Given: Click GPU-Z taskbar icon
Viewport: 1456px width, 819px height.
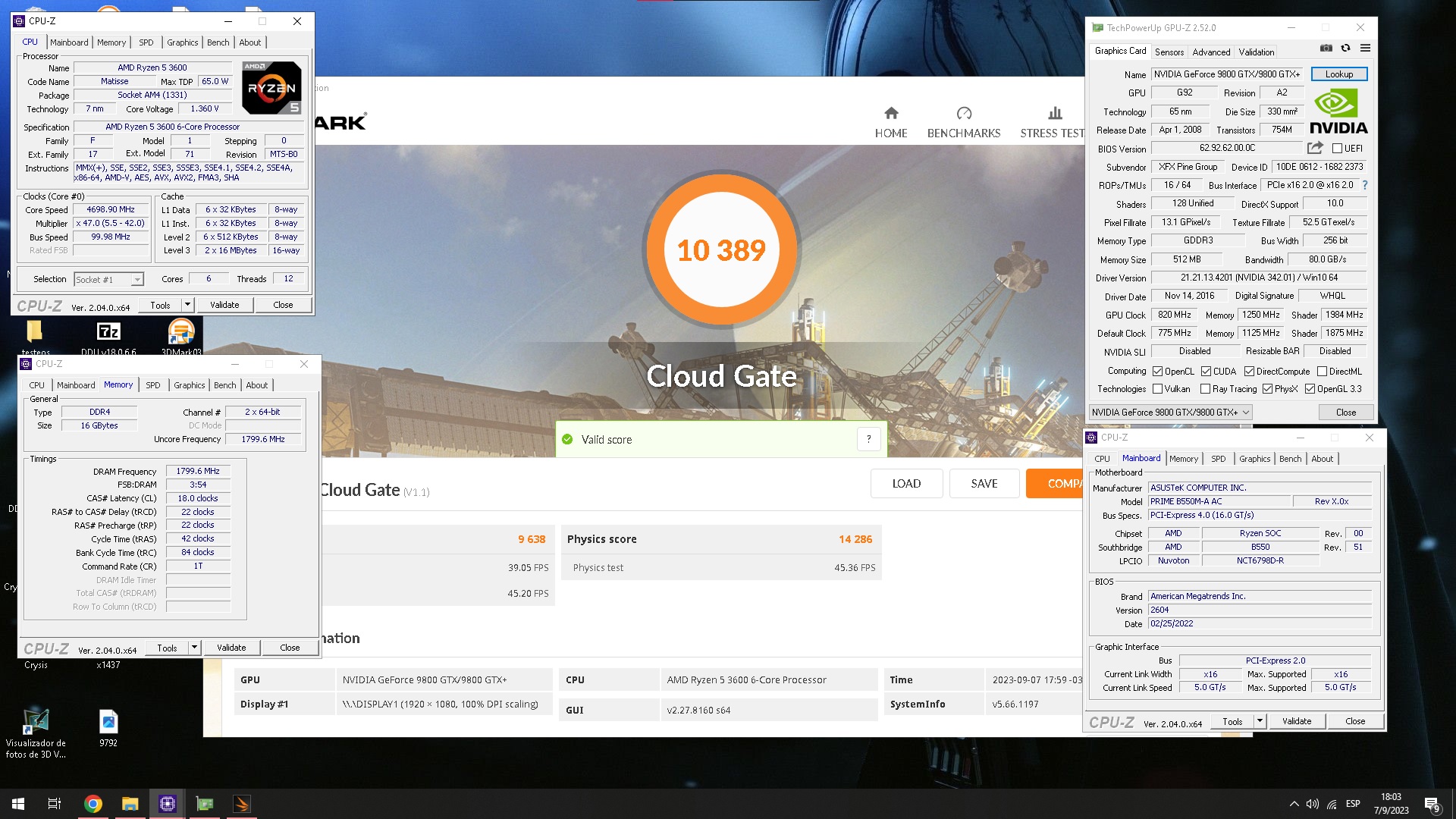Looking at the screenshot, I should pos(205,804).
